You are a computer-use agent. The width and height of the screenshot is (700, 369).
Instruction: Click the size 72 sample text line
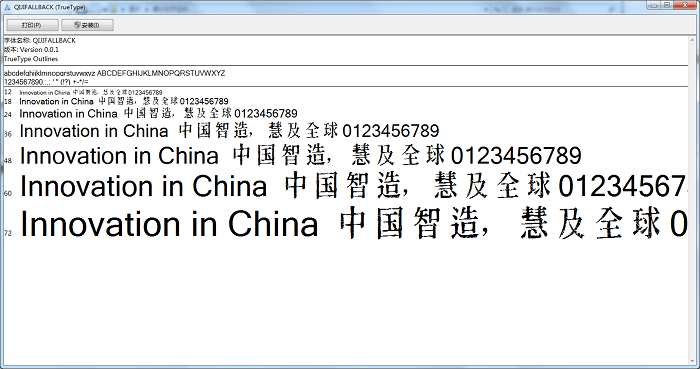(x=353, y=224)
